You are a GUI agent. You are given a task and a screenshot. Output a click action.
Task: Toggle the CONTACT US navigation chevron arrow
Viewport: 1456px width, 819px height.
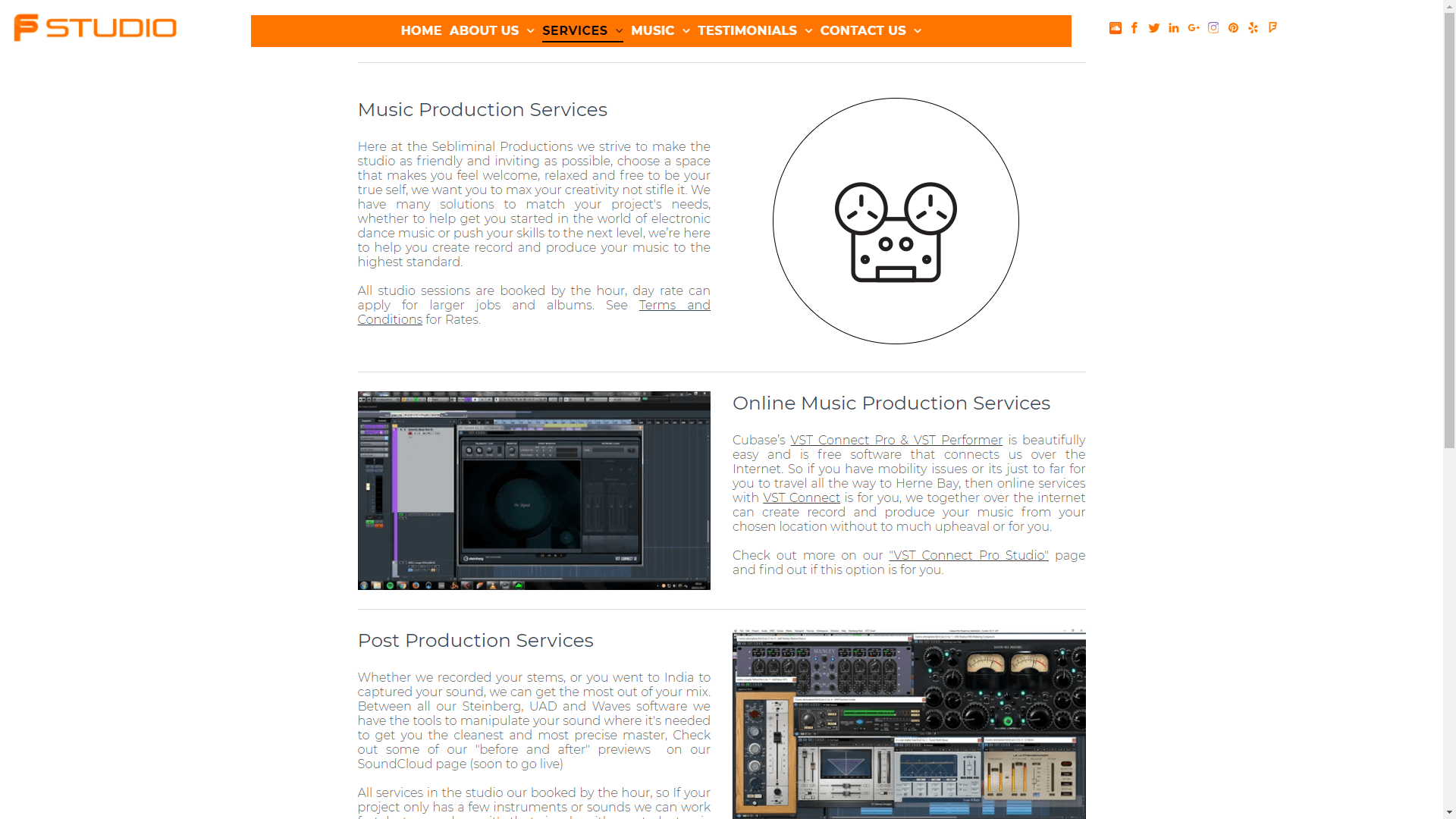click(x=918, y=31)
